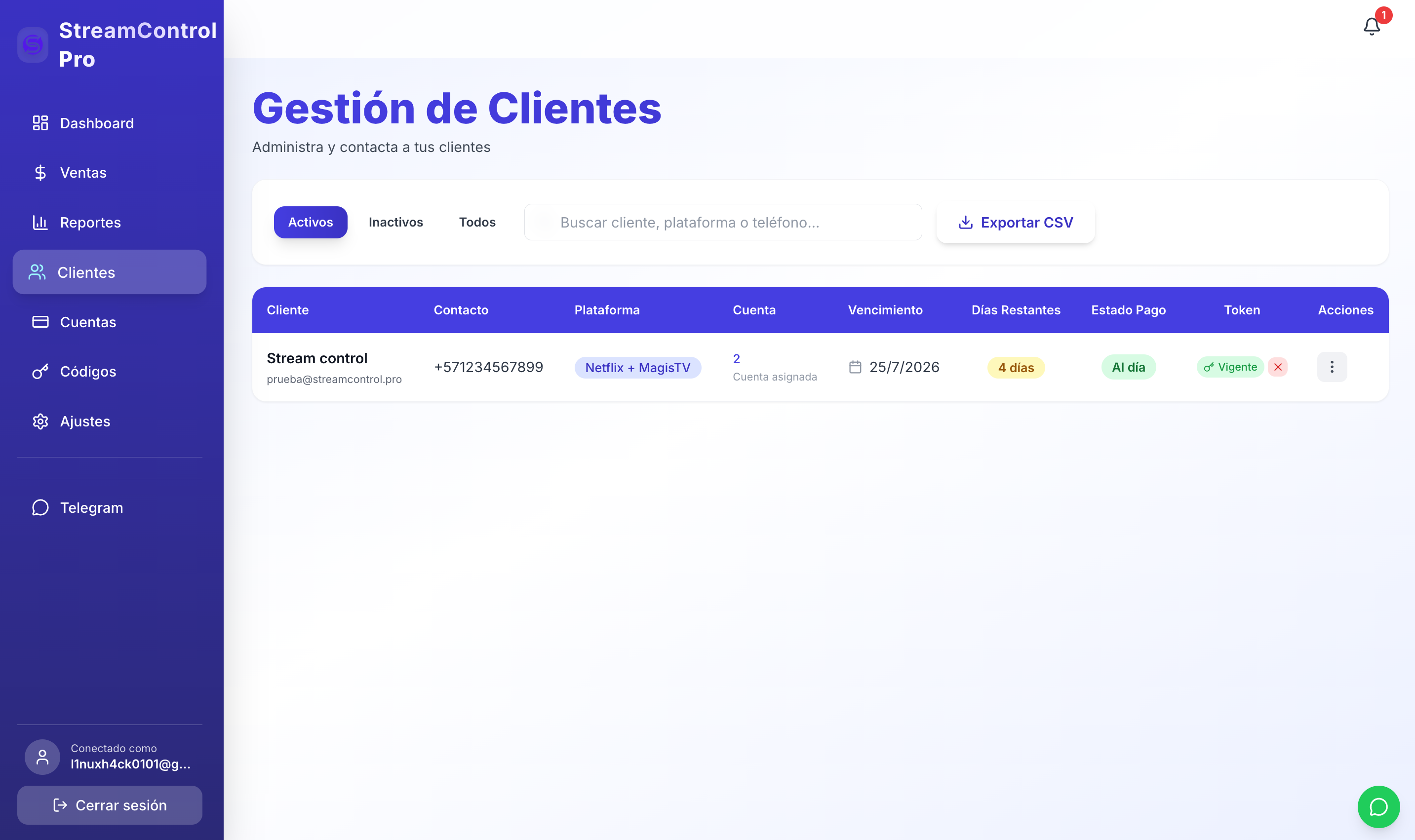This screenshot has width=1415, height=840.
Task: Open the Códigos section
Action: click(109, 372)
